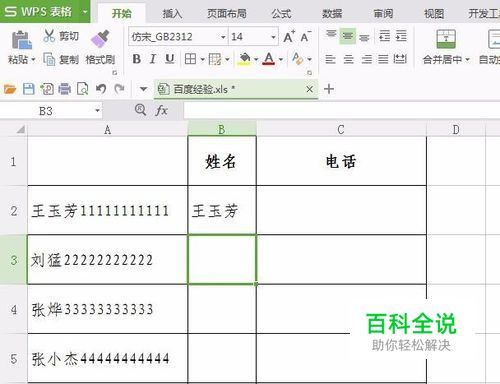Toggle center horizontal alignment
Viewport: 500px width, 384px height.
tap(348, 59)
